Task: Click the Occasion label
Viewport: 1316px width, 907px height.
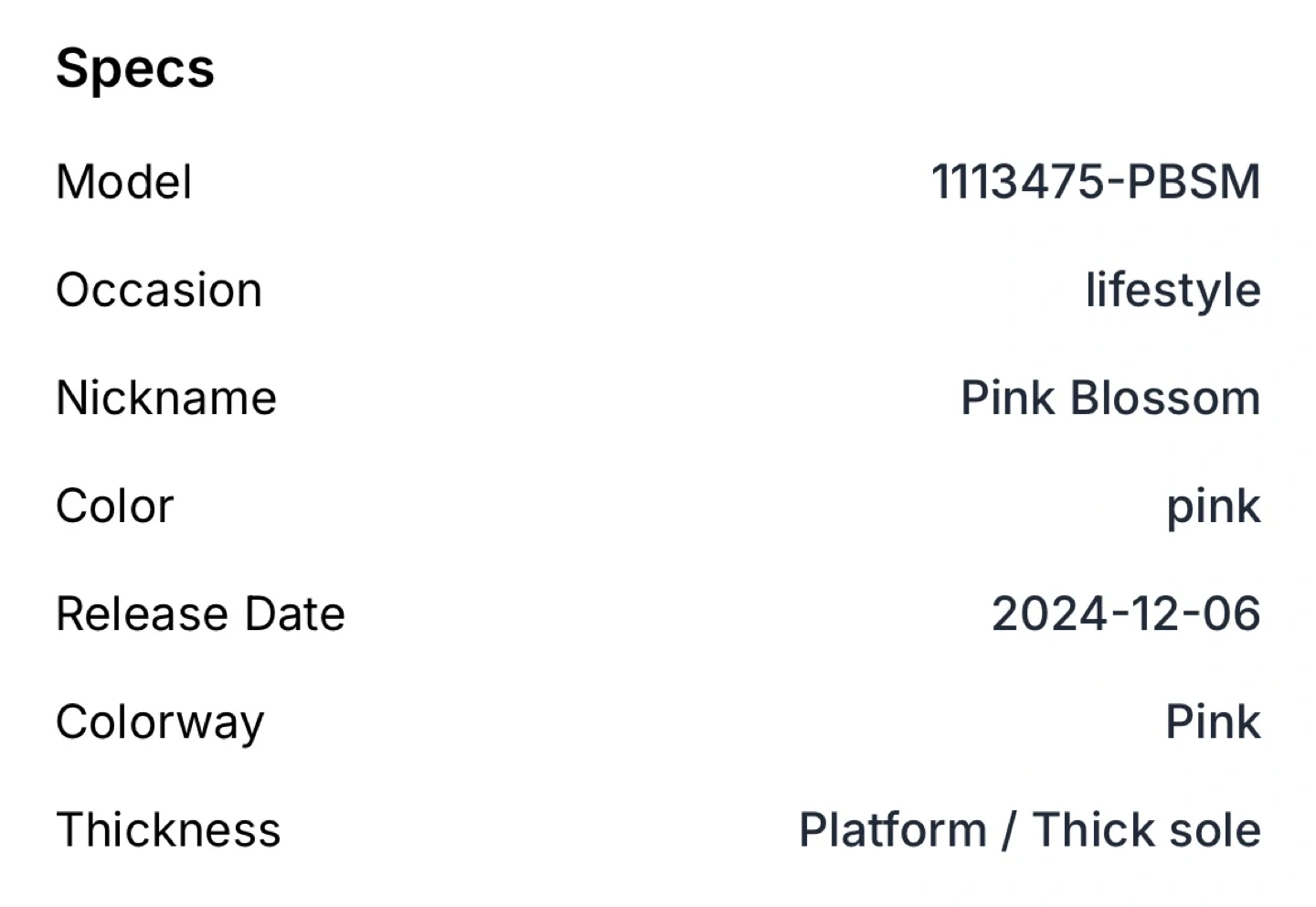Action: click(x=159, y=290)
